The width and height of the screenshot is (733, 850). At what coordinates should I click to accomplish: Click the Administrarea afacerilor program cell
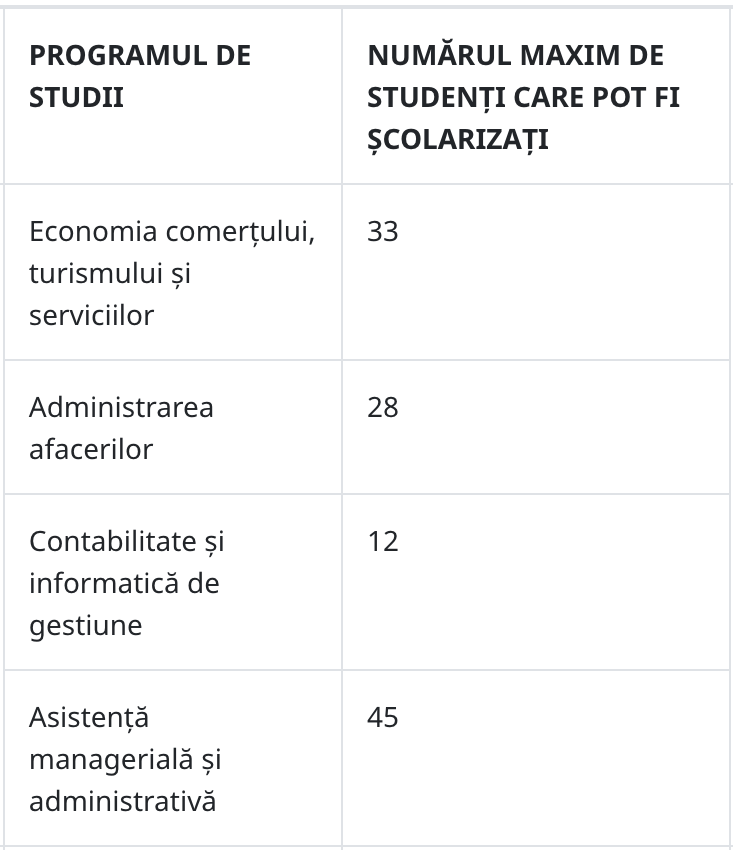(173, 427)
